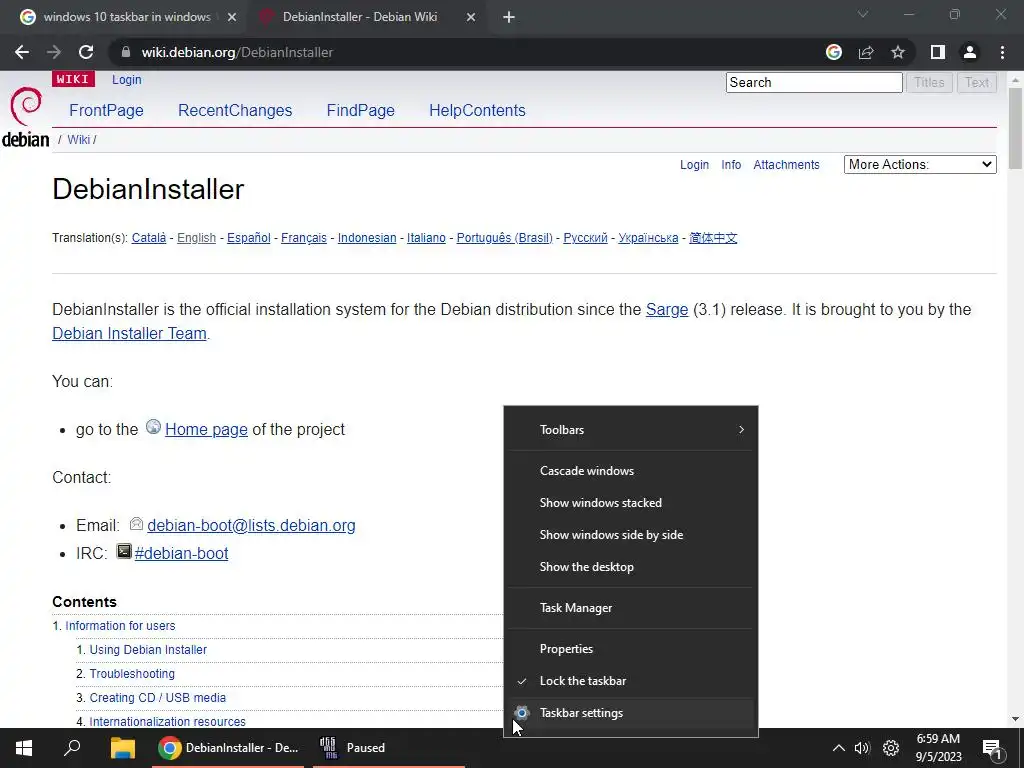Open Troubleshooting contents link
Image resolution: width=1024 pixels, height=768 pixels.
[x=132, y=674]
